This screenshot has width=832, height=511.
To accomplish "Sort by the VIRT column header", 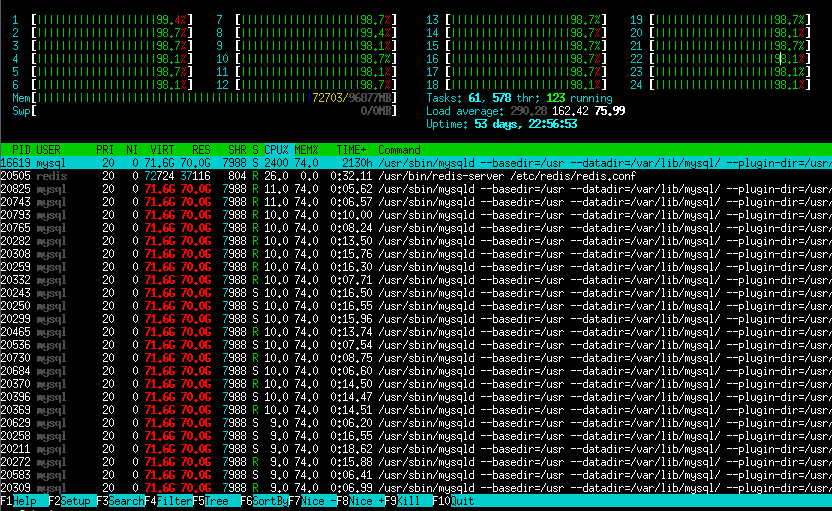I will click(162, 150).
